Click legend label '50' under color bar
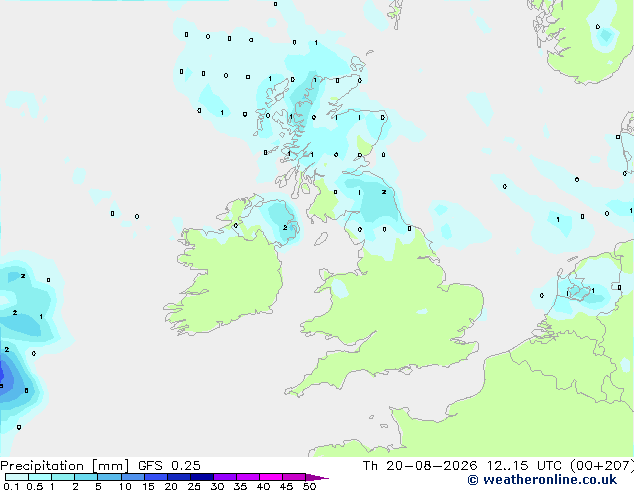634x490 pixels. pyautogui.click(x=309, y=486)
